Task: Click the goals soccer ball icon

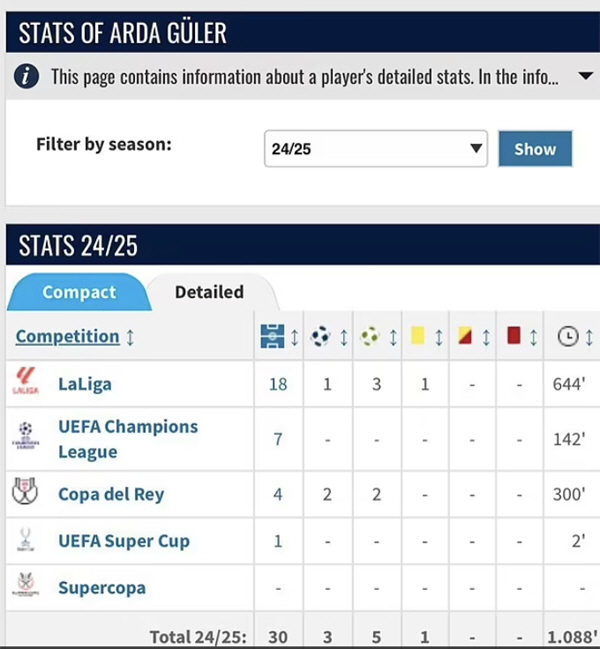Action: click(x=320, y=337)
